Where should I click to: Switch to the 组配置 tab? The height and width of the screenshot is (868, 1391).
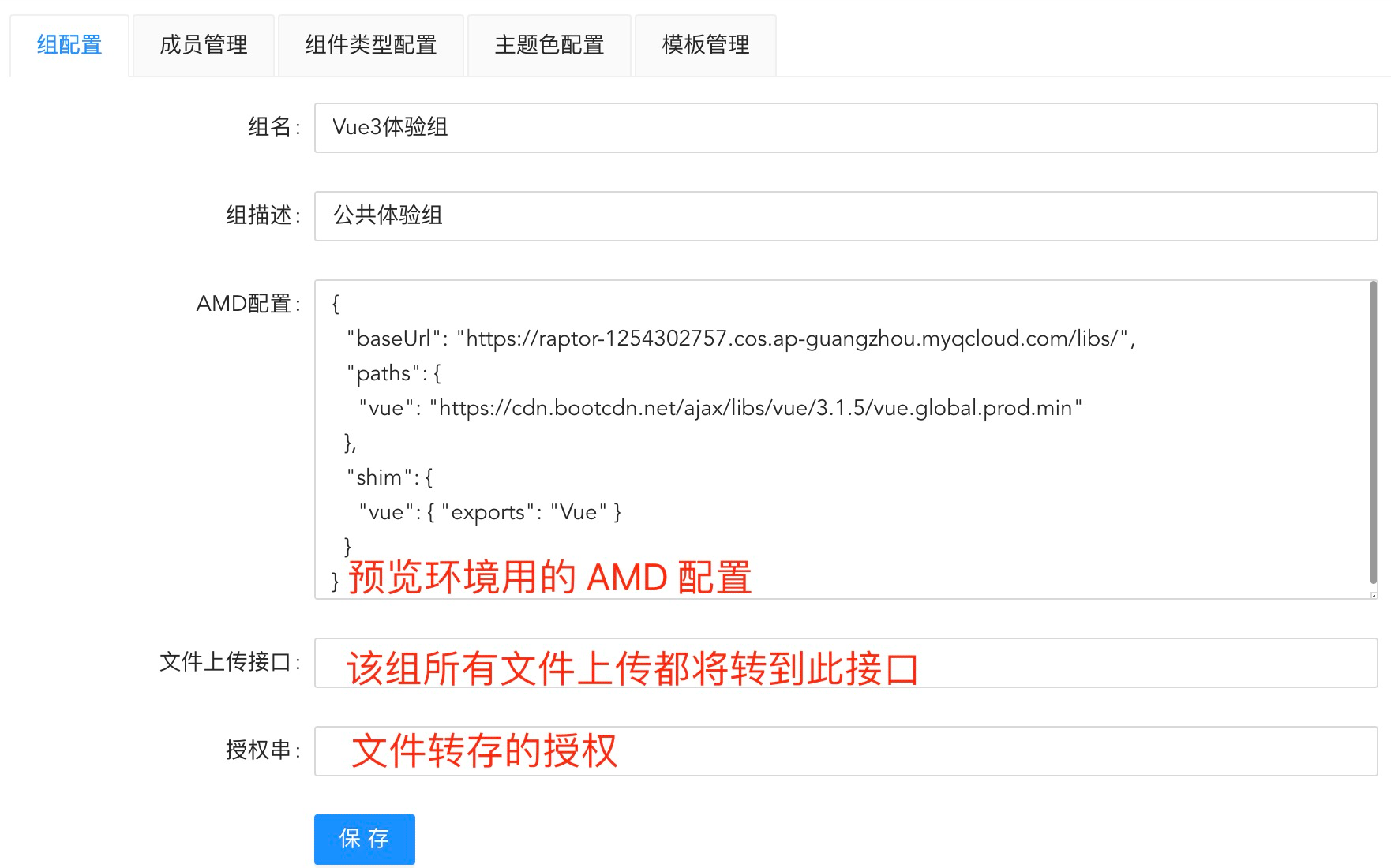[x=69, y=45]
